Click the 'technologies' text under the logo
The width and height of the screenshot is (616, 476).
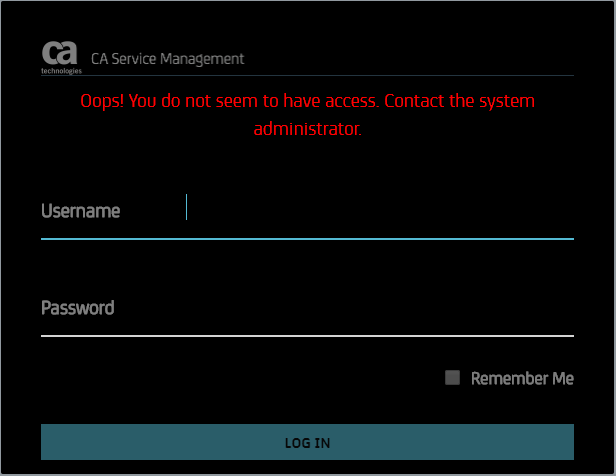pos(61,72)
